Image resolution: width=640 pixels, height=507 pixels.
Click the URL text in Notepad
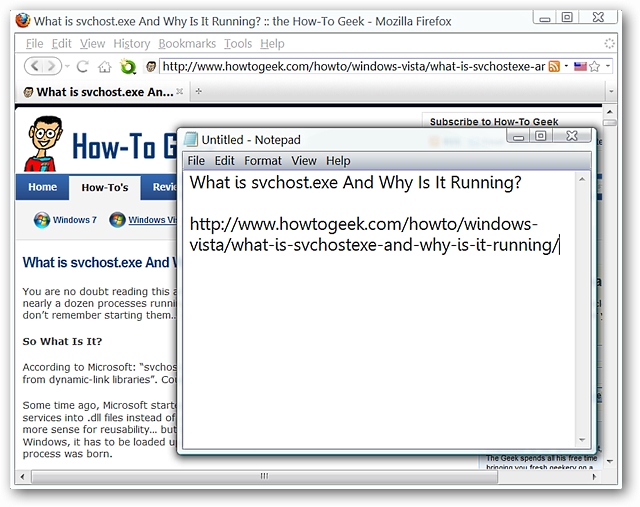pyautogui.click(x=373, y=234)
